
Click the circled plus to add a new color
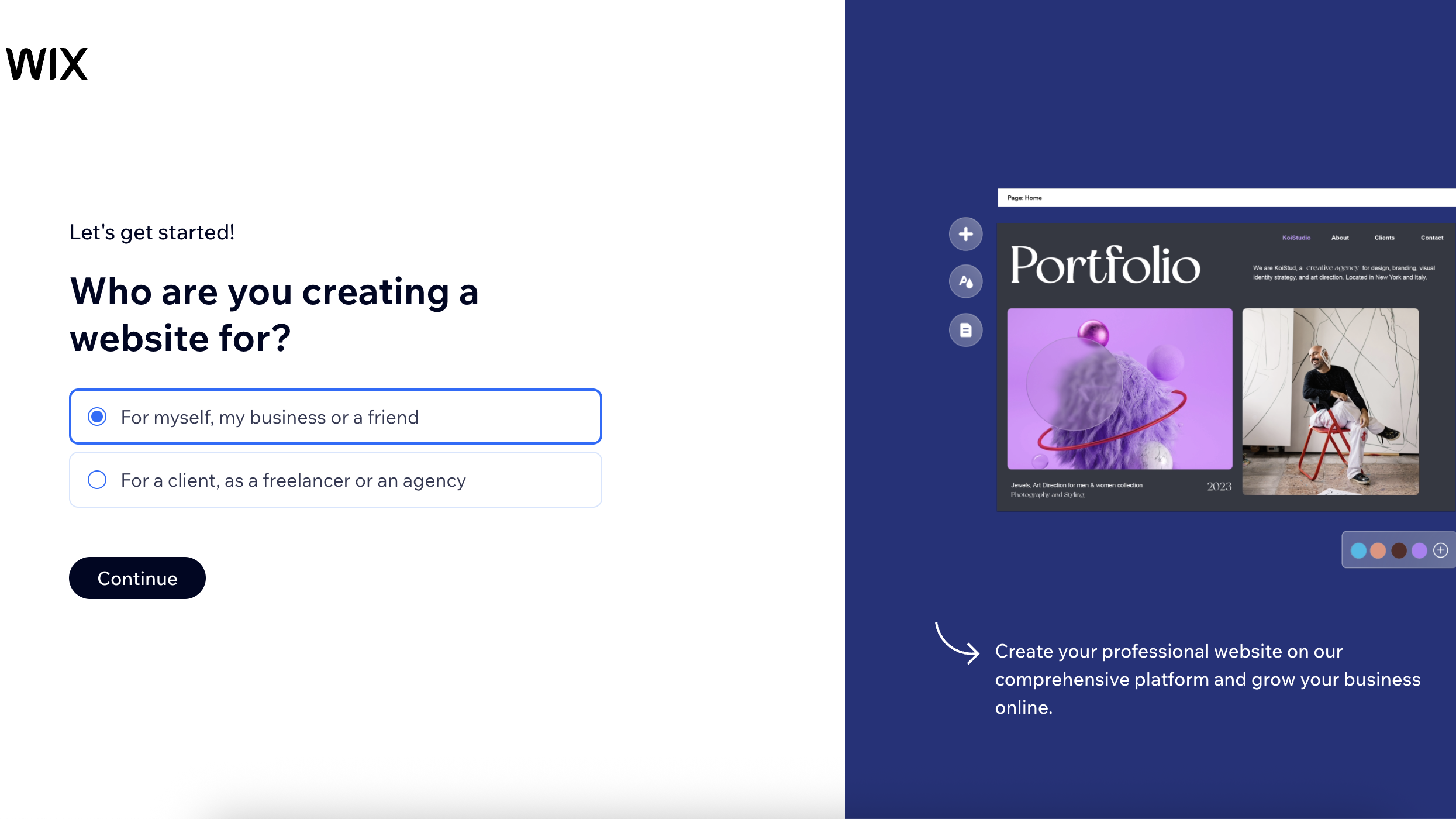[x=1441, y=550]
